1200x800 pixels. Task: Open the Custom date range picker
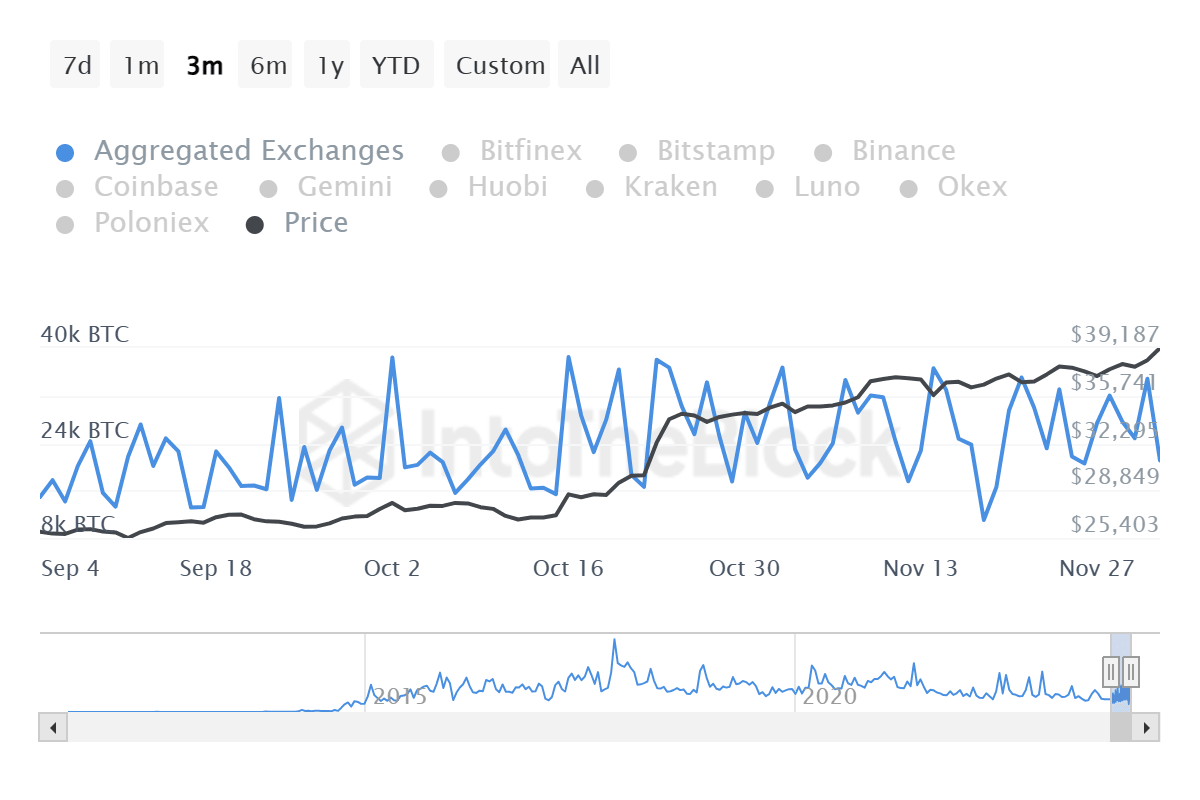pyautogui.click(x=500, y=66)
